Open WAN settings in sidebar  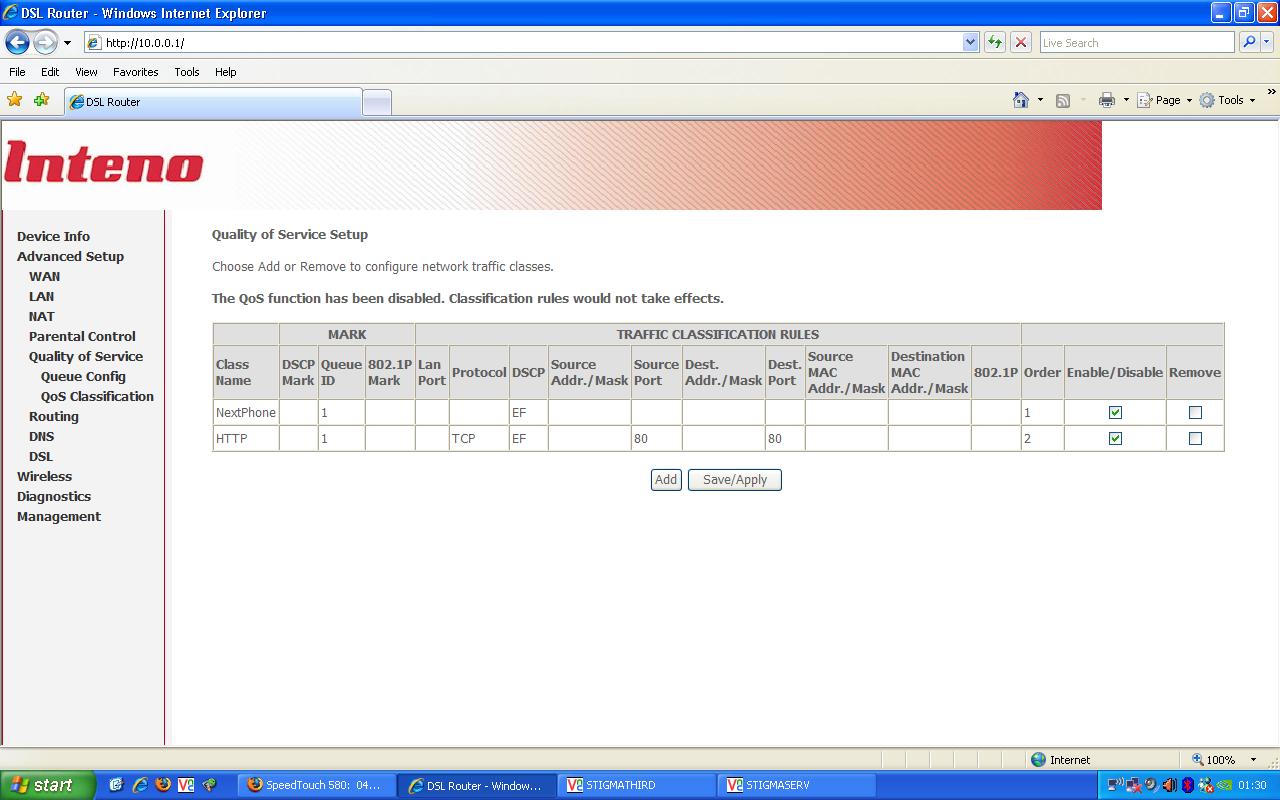click(x=44, y=276)
